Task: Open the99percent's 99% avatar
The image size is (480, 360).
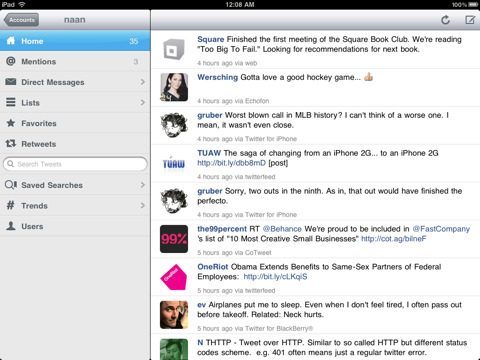Action: (x=174, y=239)
